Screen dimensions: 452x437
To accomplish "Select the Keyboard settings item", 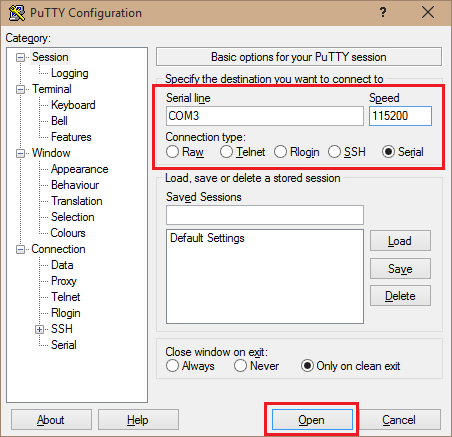I will 73,105.
